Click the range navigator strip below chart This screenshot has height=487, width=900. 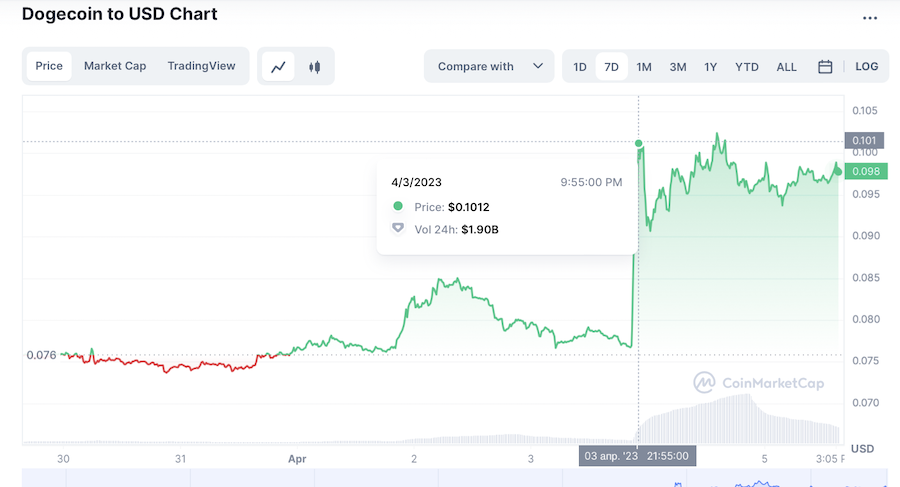(455, 478)
